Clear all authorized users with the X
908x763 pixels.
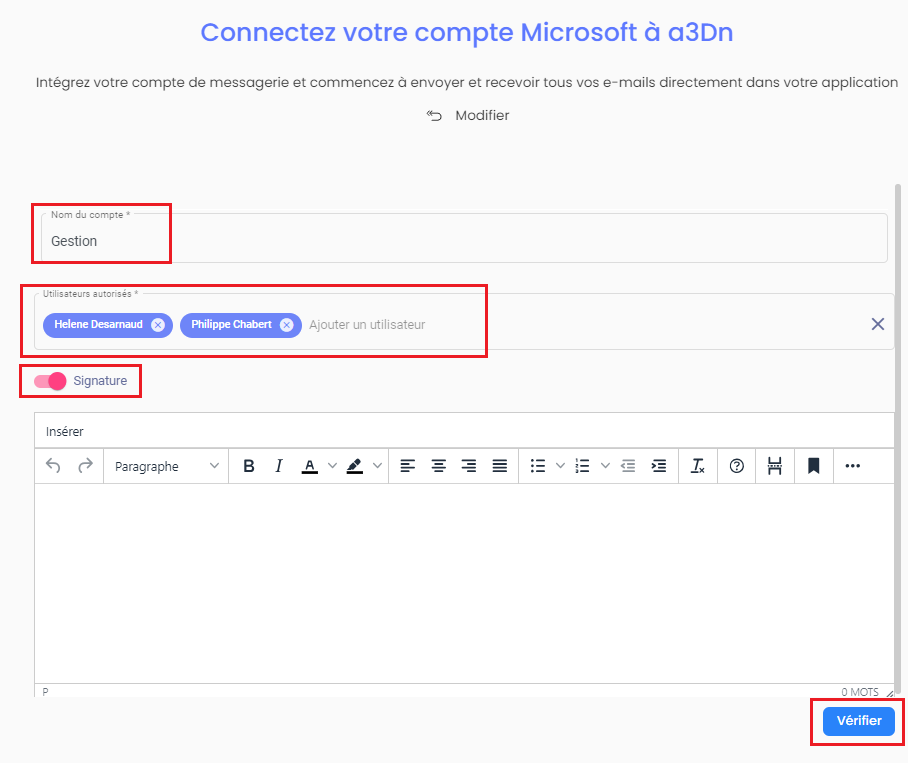tap(878, 324)
